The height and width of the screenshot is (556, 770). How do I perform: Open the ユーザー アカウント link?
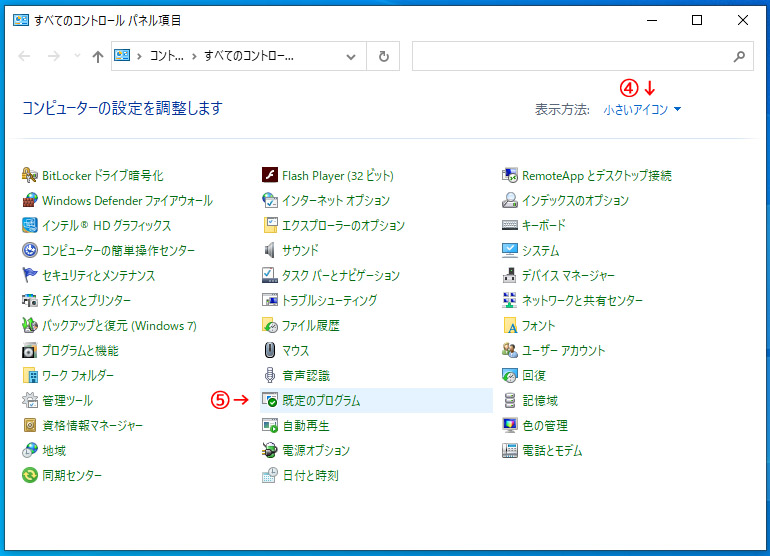563,350
